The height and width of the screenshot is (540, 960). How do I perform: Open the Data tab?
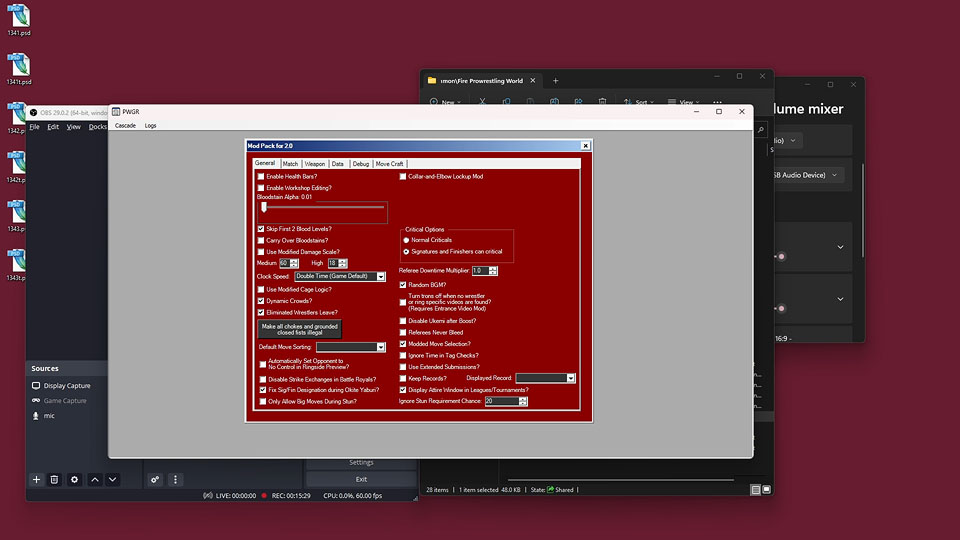pos(338,163)
